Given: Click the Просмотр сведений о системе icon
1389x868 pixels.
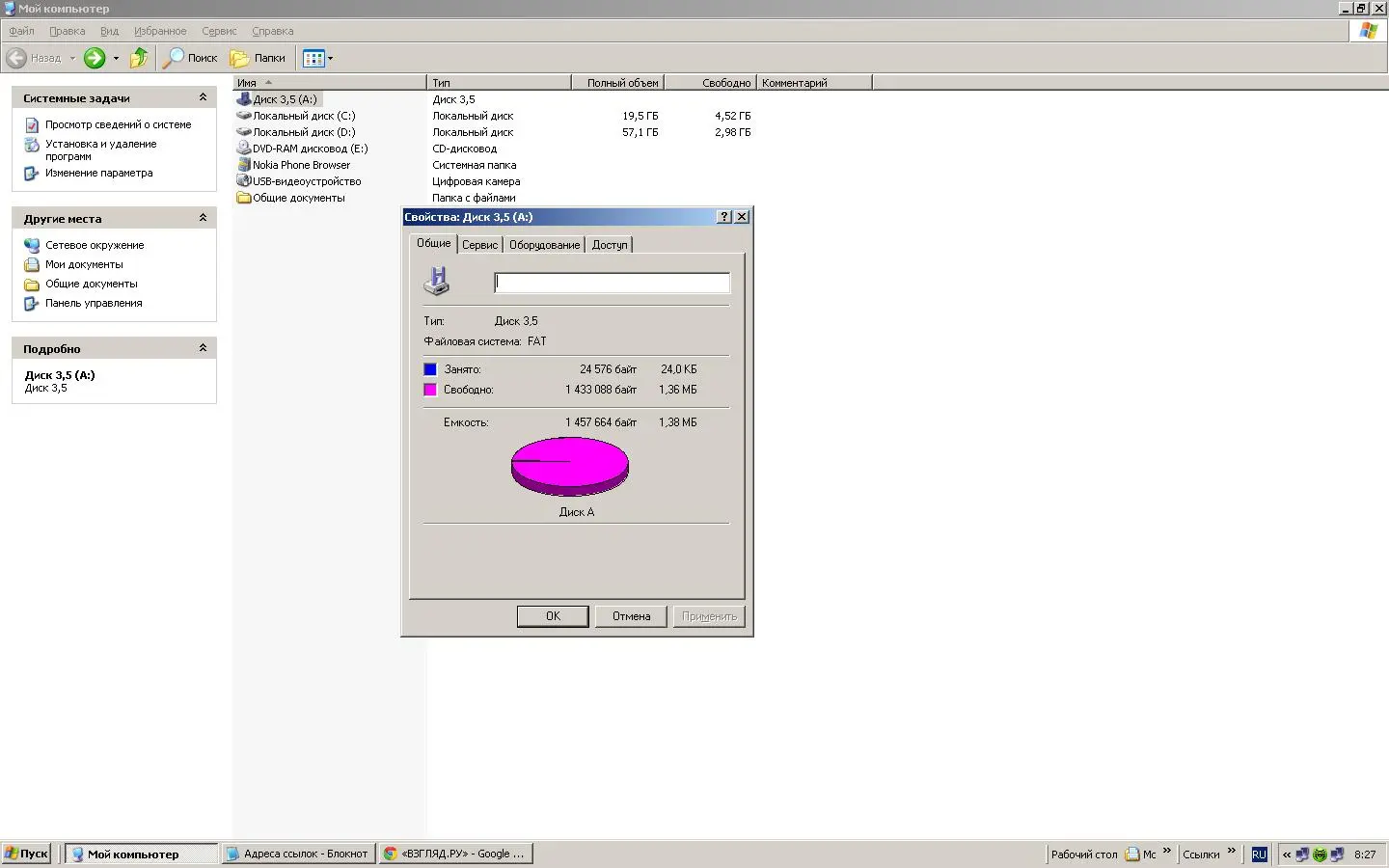Looking at the screenshot, I should (x=32, y=125).
